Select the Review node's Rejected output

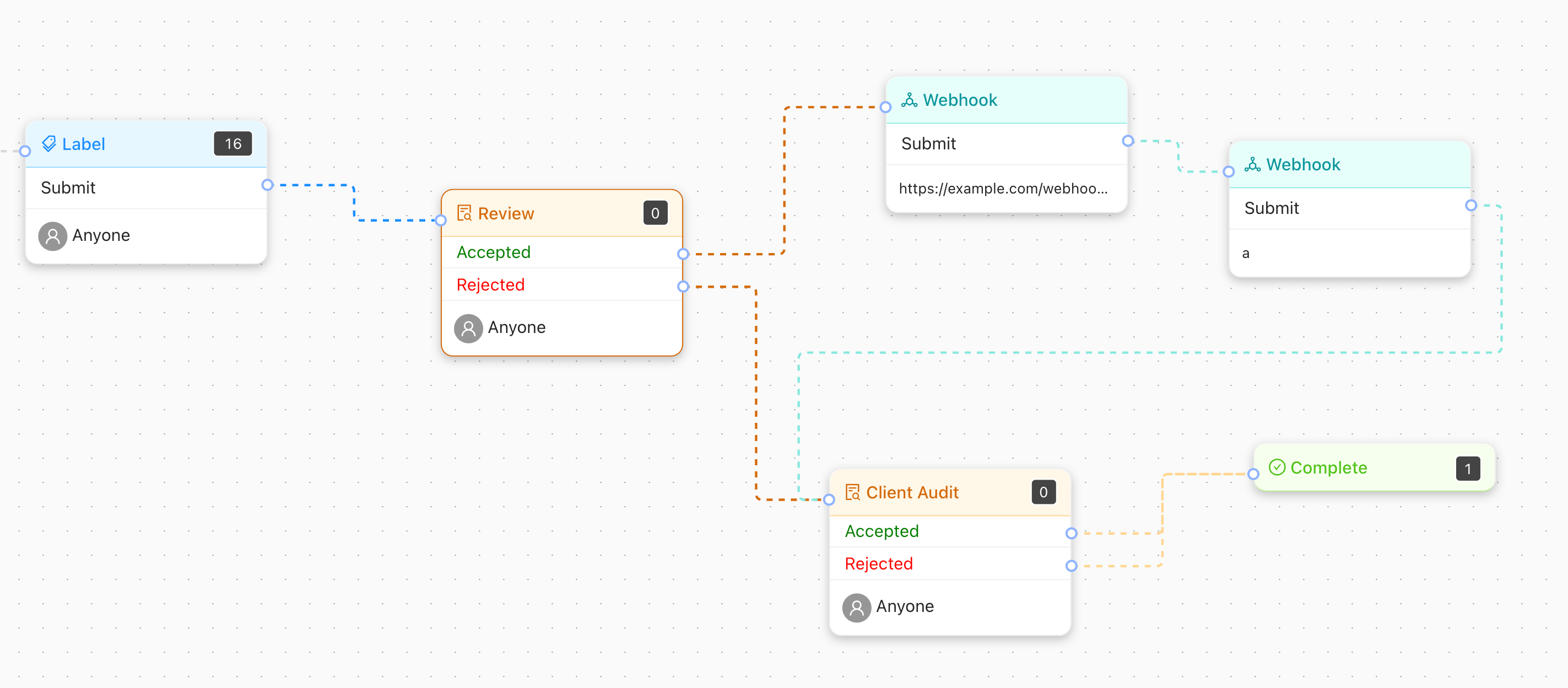click(x=683, y=286)
